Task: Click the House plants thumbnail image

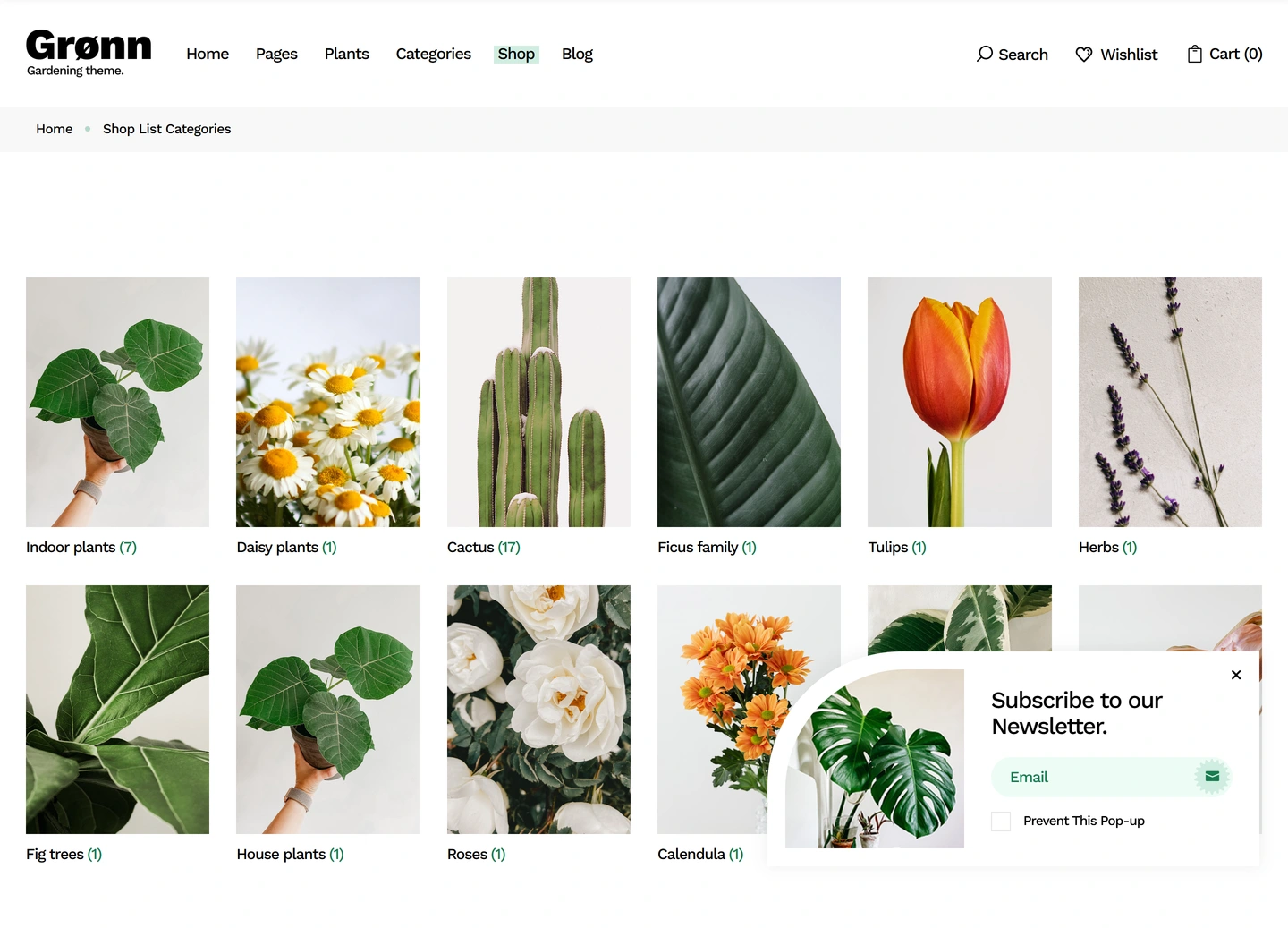Action: pos(328,710)
